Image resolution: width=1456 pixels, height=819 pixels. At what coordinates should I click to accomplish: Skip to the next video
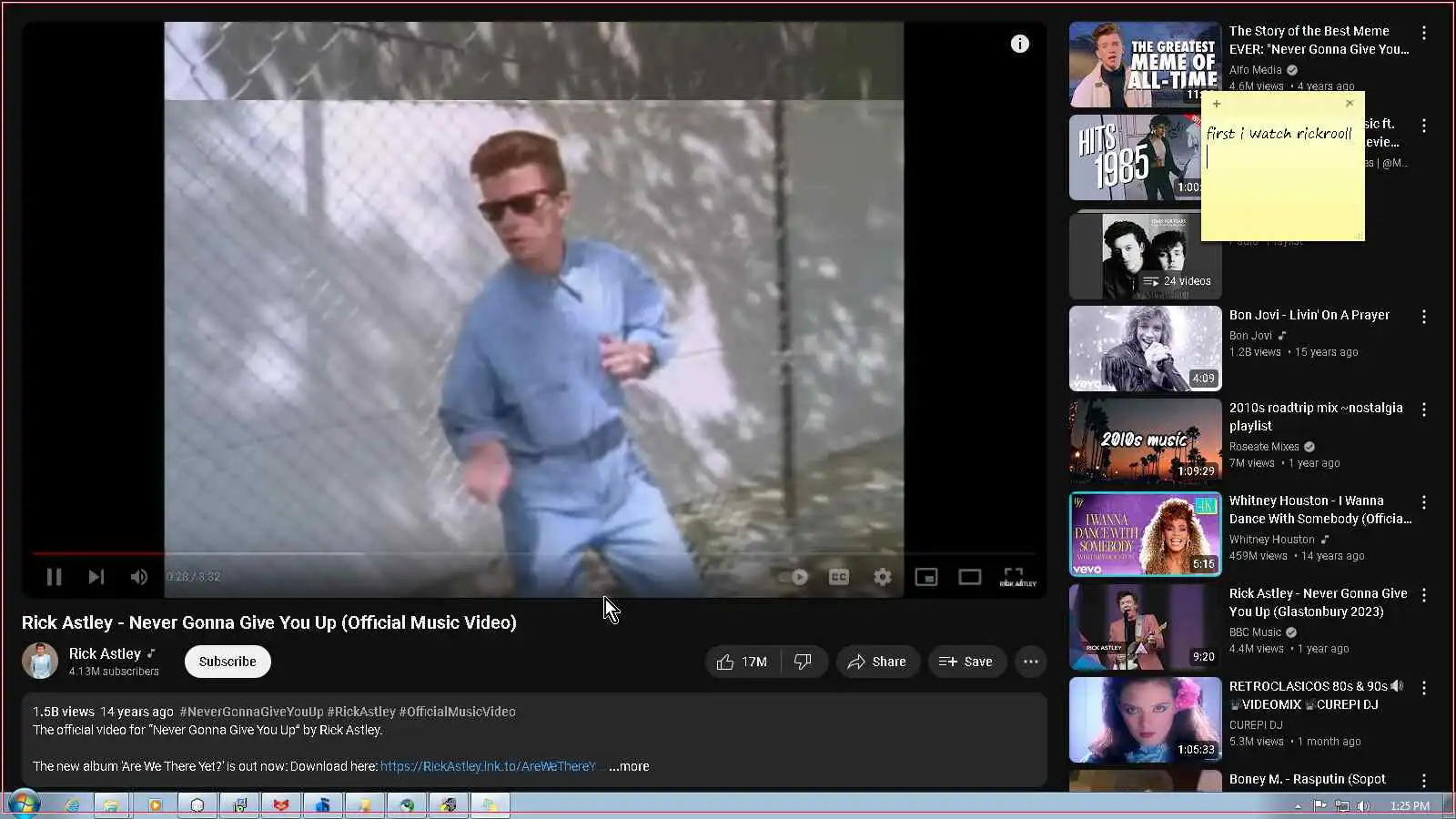[x=96, y=577]
